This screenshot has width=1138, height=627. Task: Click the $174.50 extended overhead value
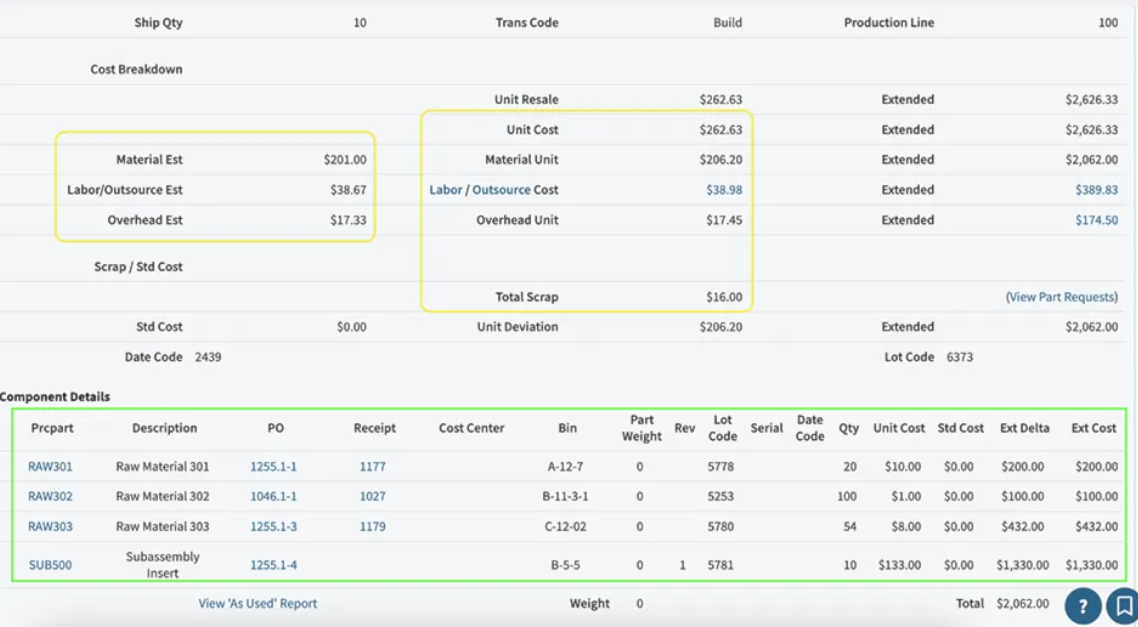pyautogui.click(x=1096, y=220)
